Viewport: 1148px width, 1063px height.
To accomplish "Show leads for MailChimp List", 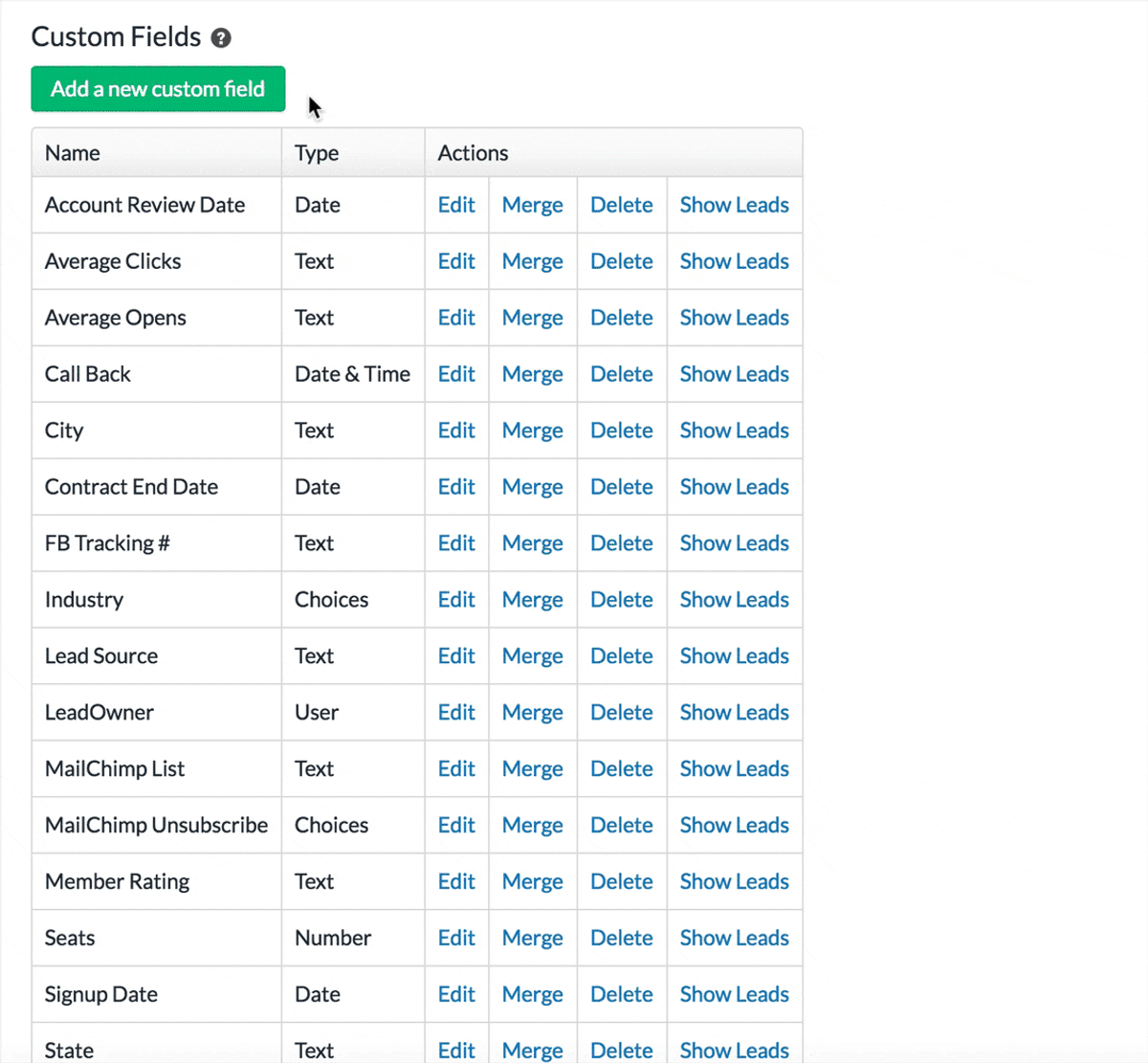I will tap(735, 769).
